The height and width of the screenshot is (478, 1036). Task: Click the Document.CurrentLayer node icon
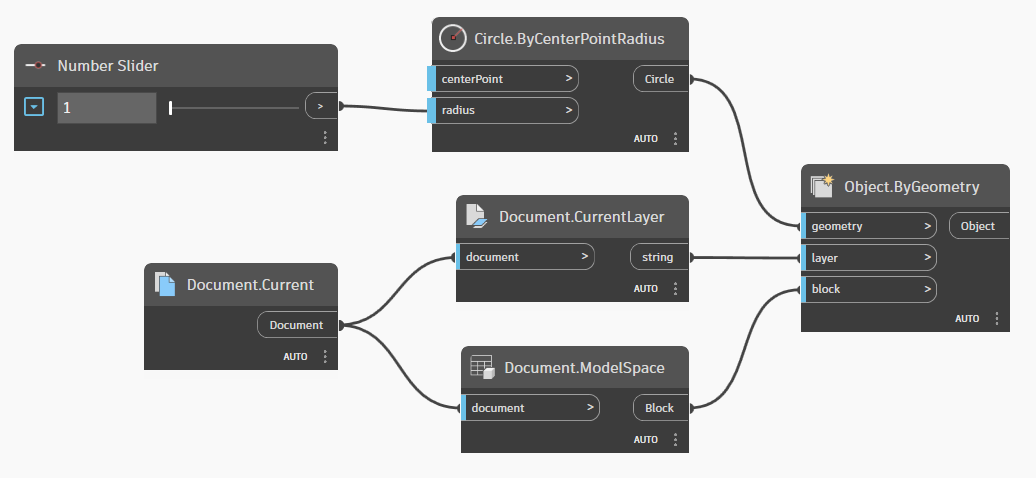coord(477,216)
